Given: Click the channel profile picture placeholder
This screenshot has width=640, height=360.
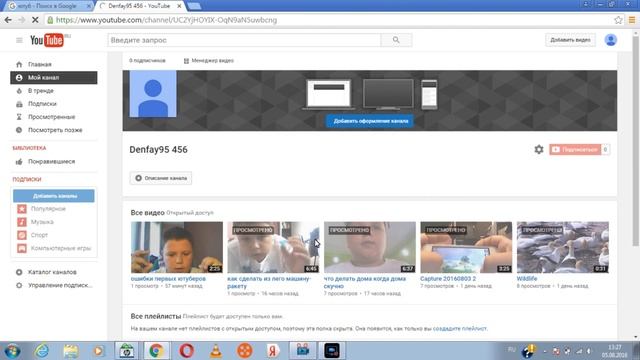Looking at the screenshot, I should click(x=153, y=94).
